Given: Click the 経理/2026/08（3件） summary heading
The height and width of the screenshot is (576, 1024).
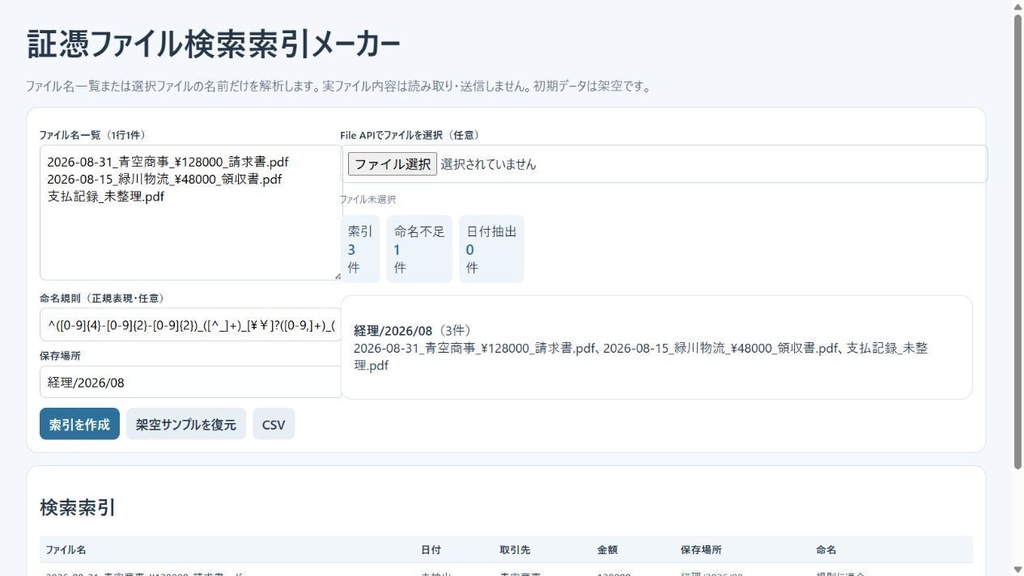Looking at the screenshot, I should 413,330.
